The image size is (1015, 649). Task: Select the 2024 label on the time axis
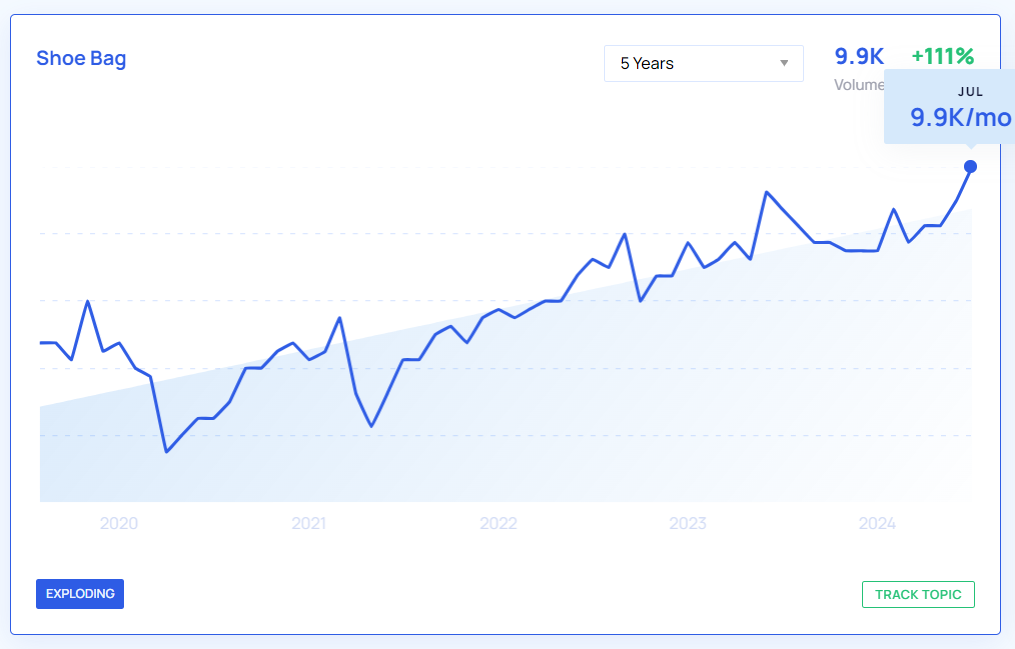[x=877, y=523]
